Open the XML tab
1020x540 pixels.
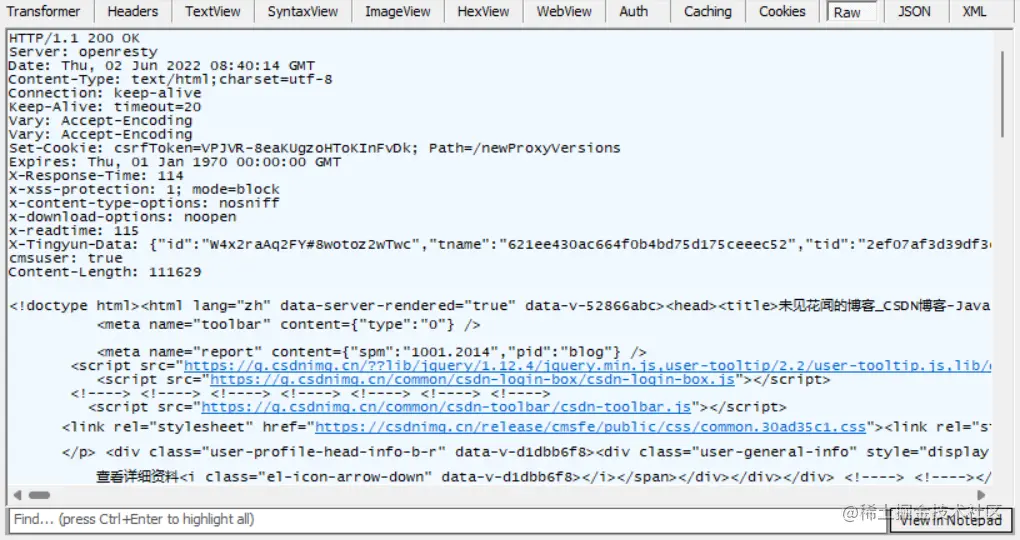[x=974, y=12]
